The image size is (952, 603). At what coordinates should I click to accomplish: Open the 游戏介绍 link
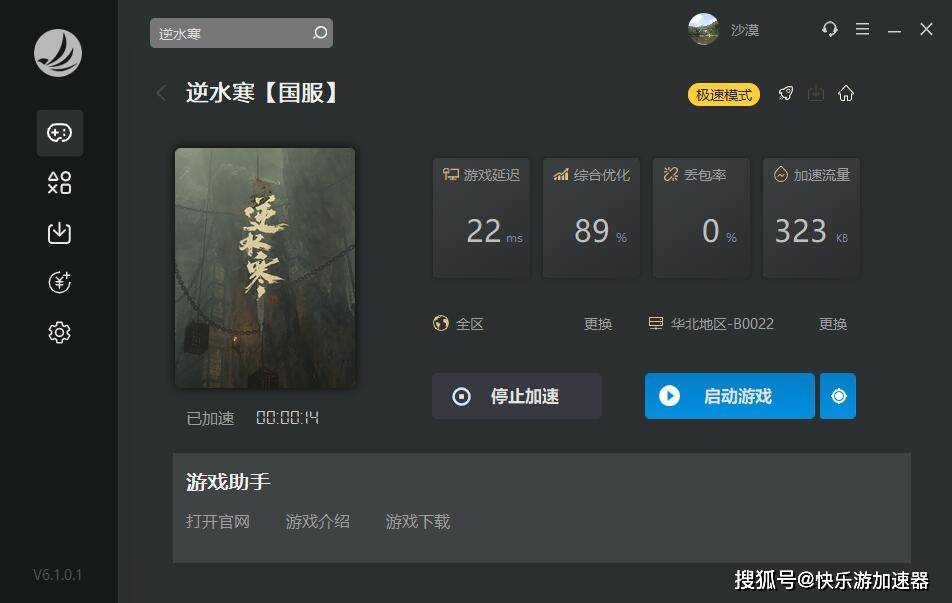pyautogui.click(x=318, y=522)
